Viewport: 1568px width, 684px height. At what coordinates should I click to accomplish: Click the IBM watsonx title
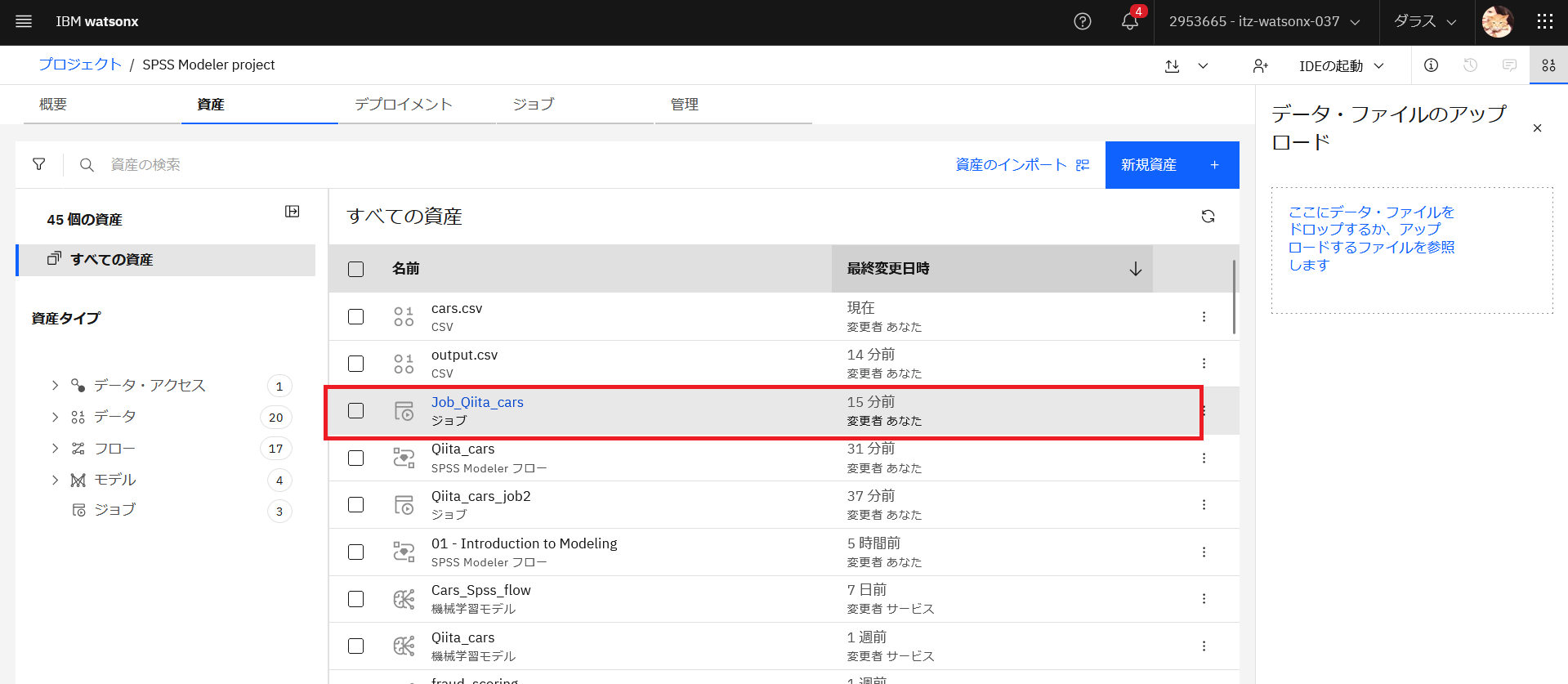pos(97,22)
